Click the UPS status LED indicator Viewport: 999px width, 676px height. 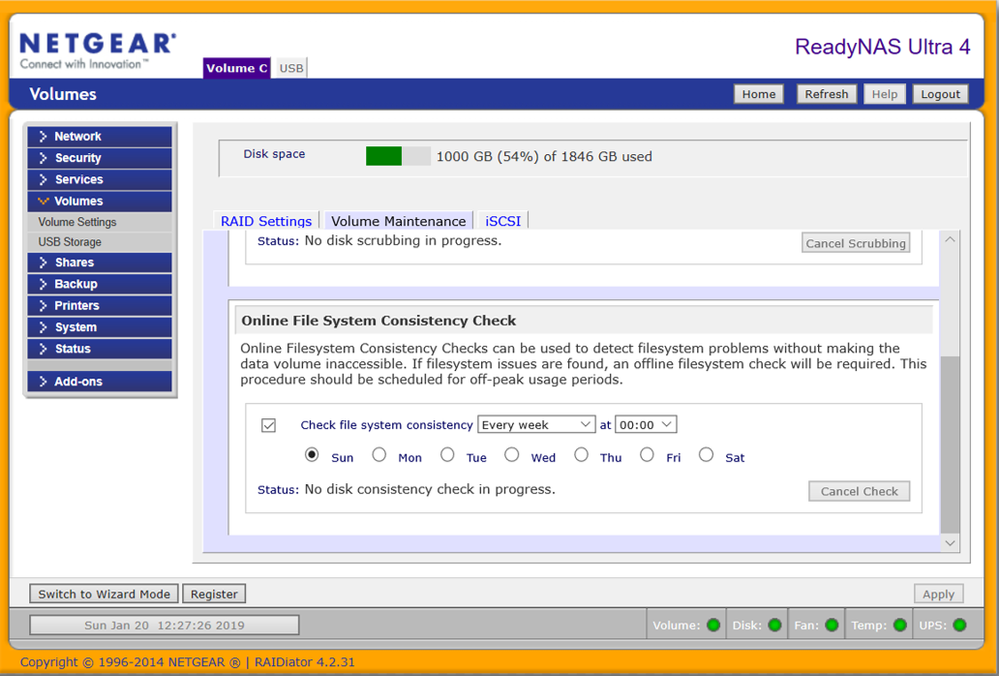pyautogui.click(x=959, y=625)
